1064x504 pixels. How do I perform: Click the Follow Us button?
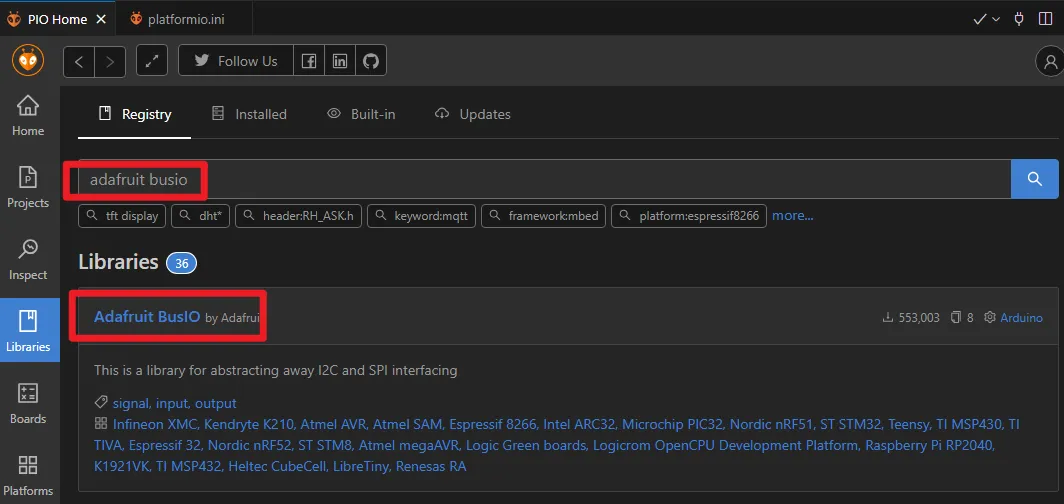236,61
